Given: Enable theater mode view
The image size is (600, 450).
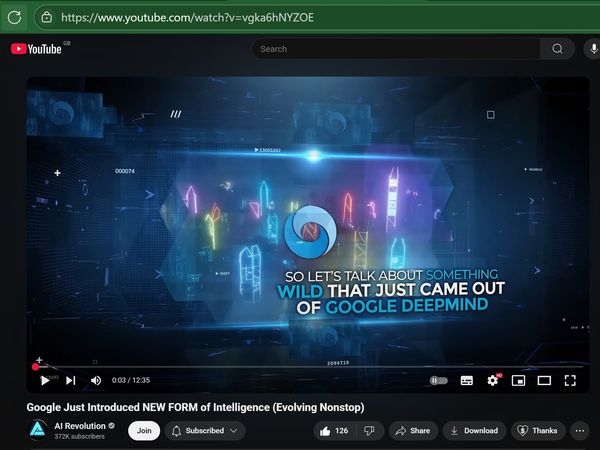Looking at the screenshot, I should coord(544,380).
